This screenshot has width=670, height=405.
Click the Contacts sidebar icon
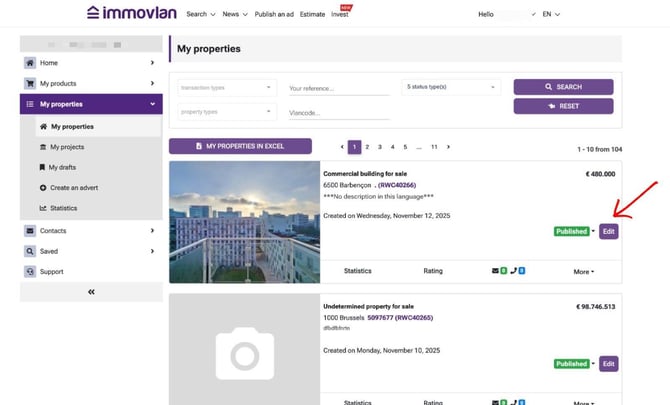click(30, 231)
